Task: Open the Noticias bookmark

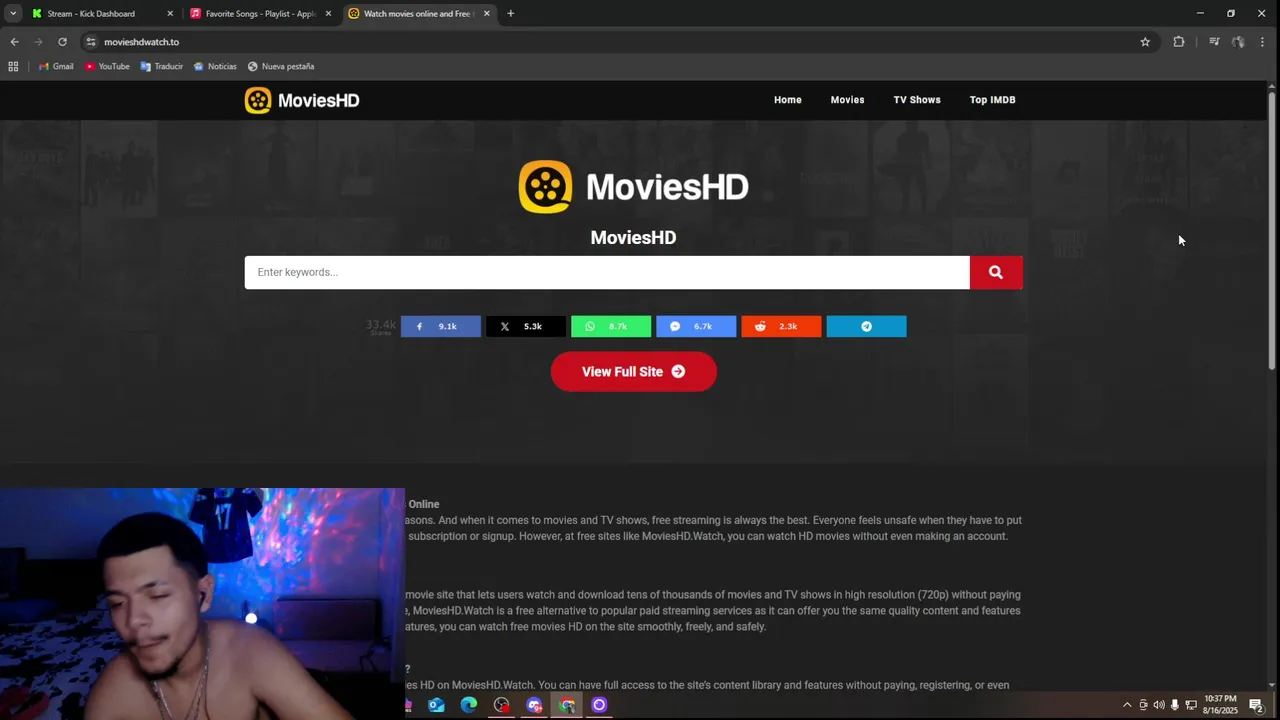Action: (x=215, y=66)
